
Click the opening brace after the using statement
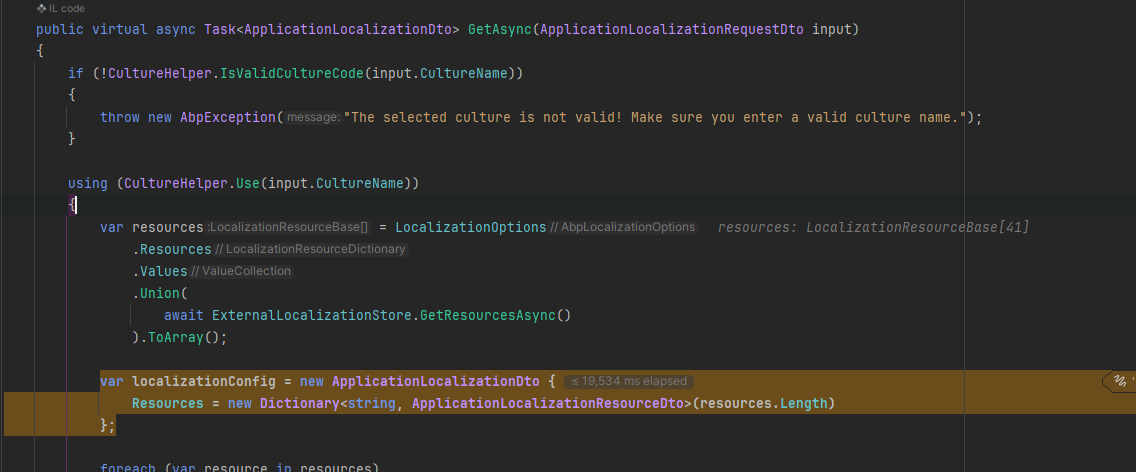click(71, 205)
